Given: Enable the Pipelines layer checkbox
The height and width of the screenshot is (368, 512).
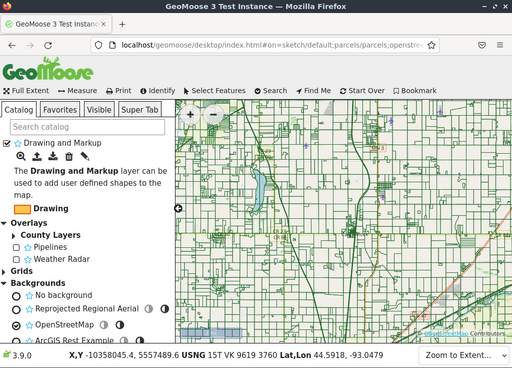Looking at the screenshot, I should tap(16, 247).
